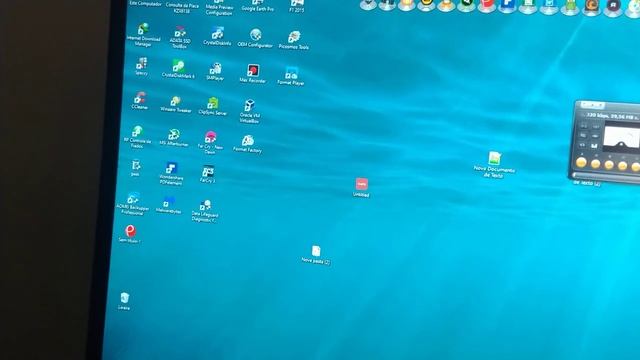Open CCleaner from the desktop
640x360 pixels.
[x=140, y=98]
